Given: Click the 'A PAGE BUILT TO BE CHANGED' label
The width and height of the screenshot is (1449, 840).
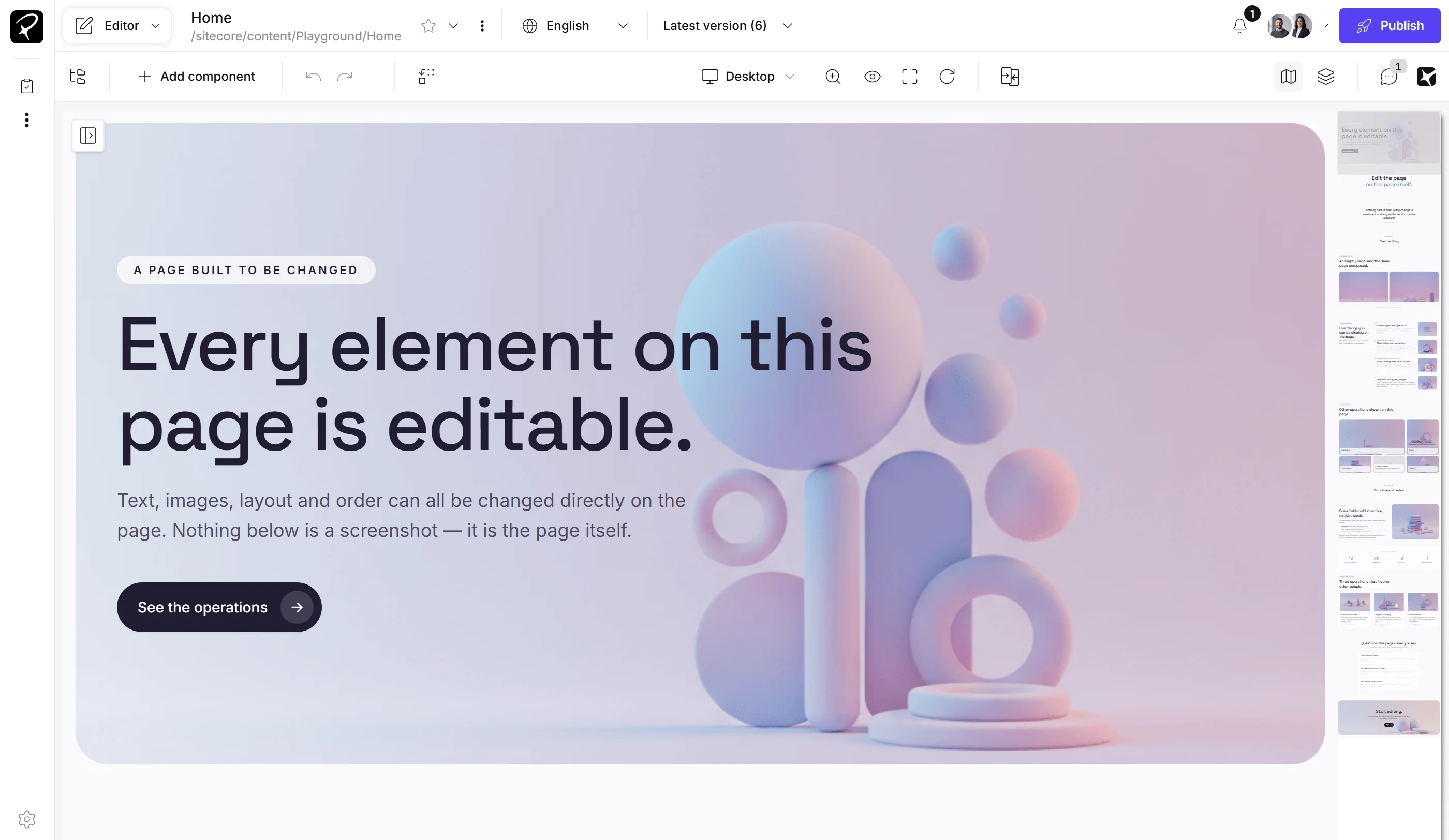Looking at the screenshot, I should pos(246,270).
